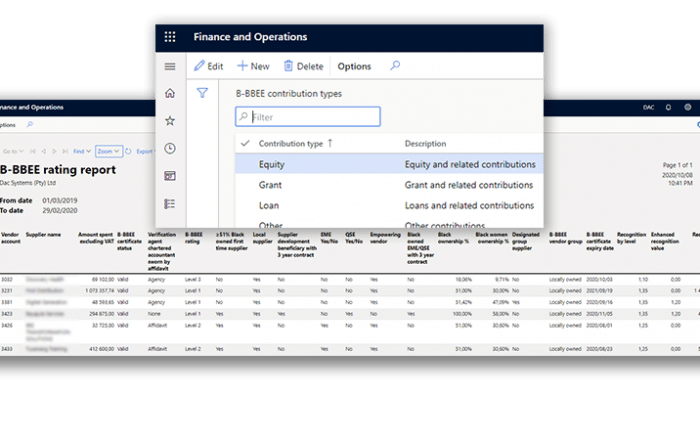Viewport: 700px width, 441px height.
Task: Open the app launcher waffle menu
Action: pyautogui.click(x=170, y=37)
